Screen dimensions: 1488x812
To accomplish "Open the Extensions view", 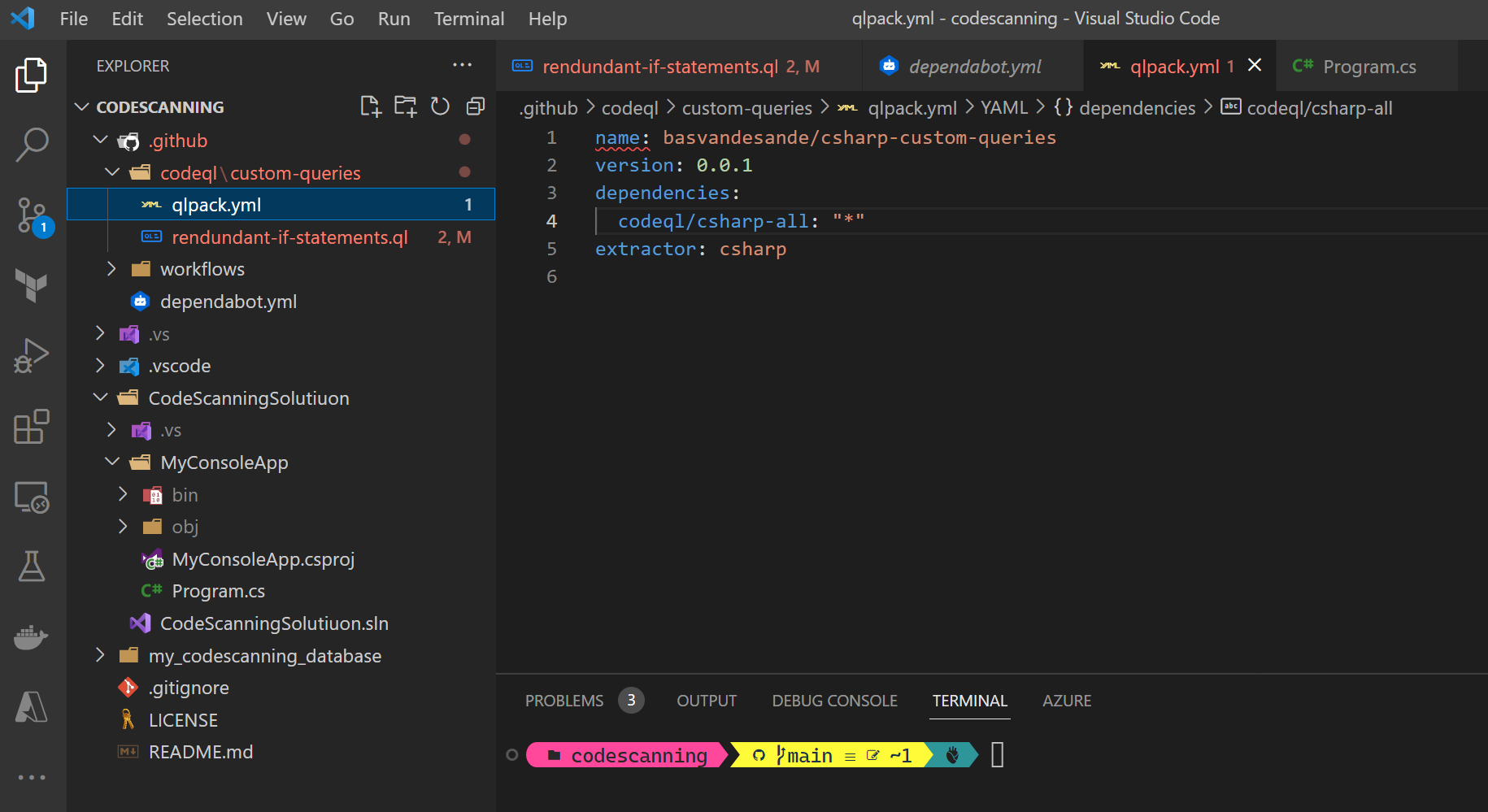I will coord(33,427).
